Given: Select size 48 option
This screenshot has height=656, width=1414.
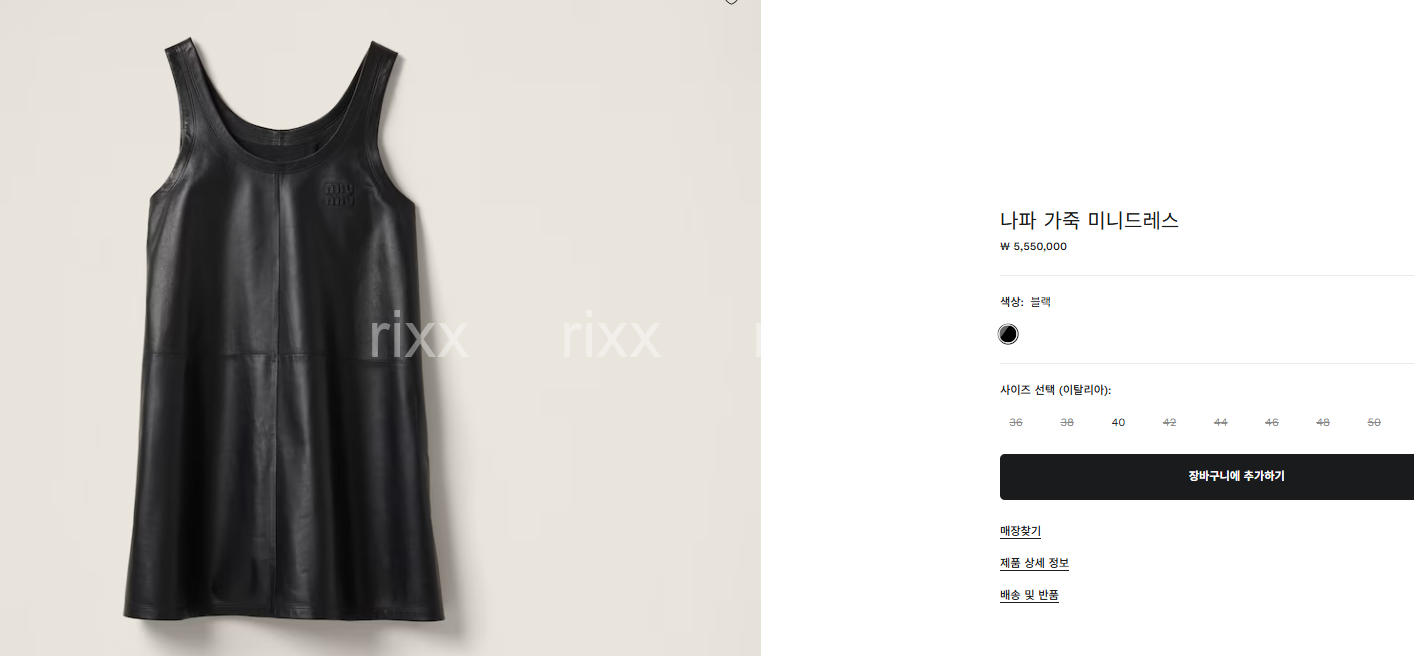Looking at the screenshot, I should [1323, 422].
